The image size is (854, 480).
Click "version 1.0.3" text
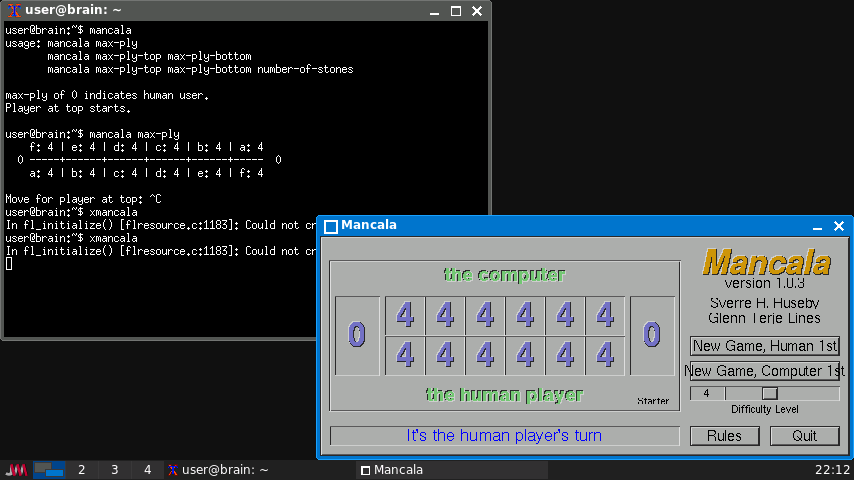tap(765, 283)
